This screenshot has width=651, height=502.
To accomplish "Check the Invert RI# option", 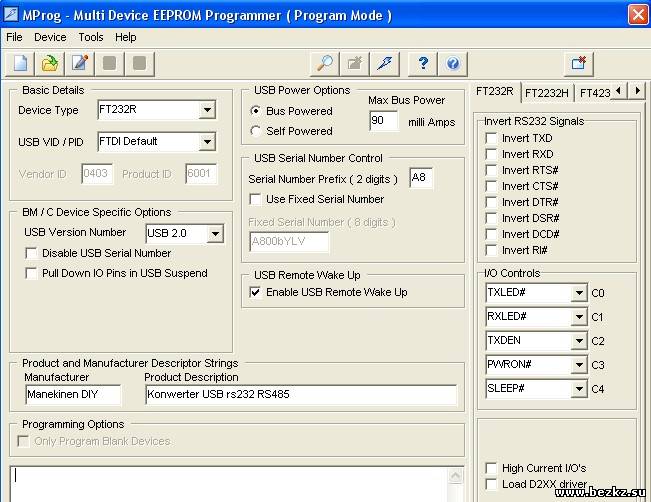I will [491, 250].
